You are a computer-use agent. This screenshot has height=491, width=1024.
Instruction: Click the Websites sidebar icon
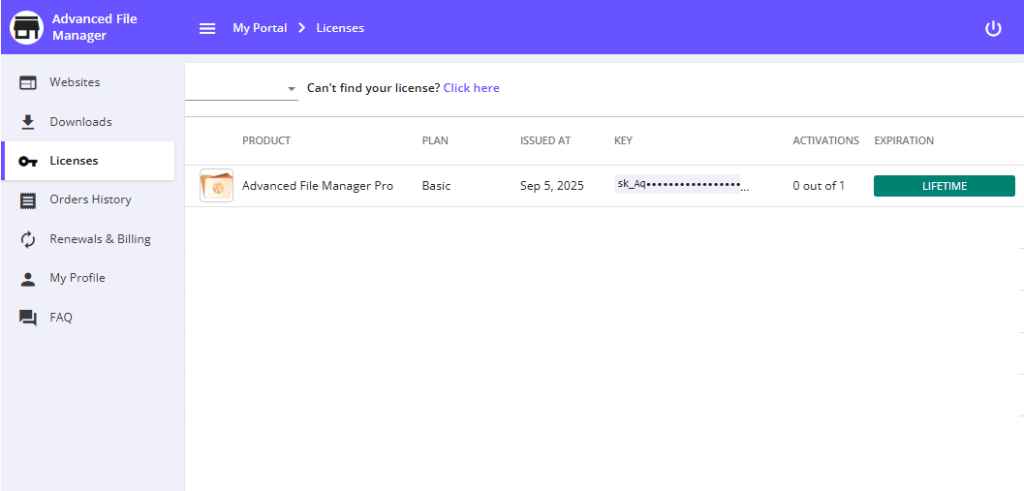tap(27, 83)
